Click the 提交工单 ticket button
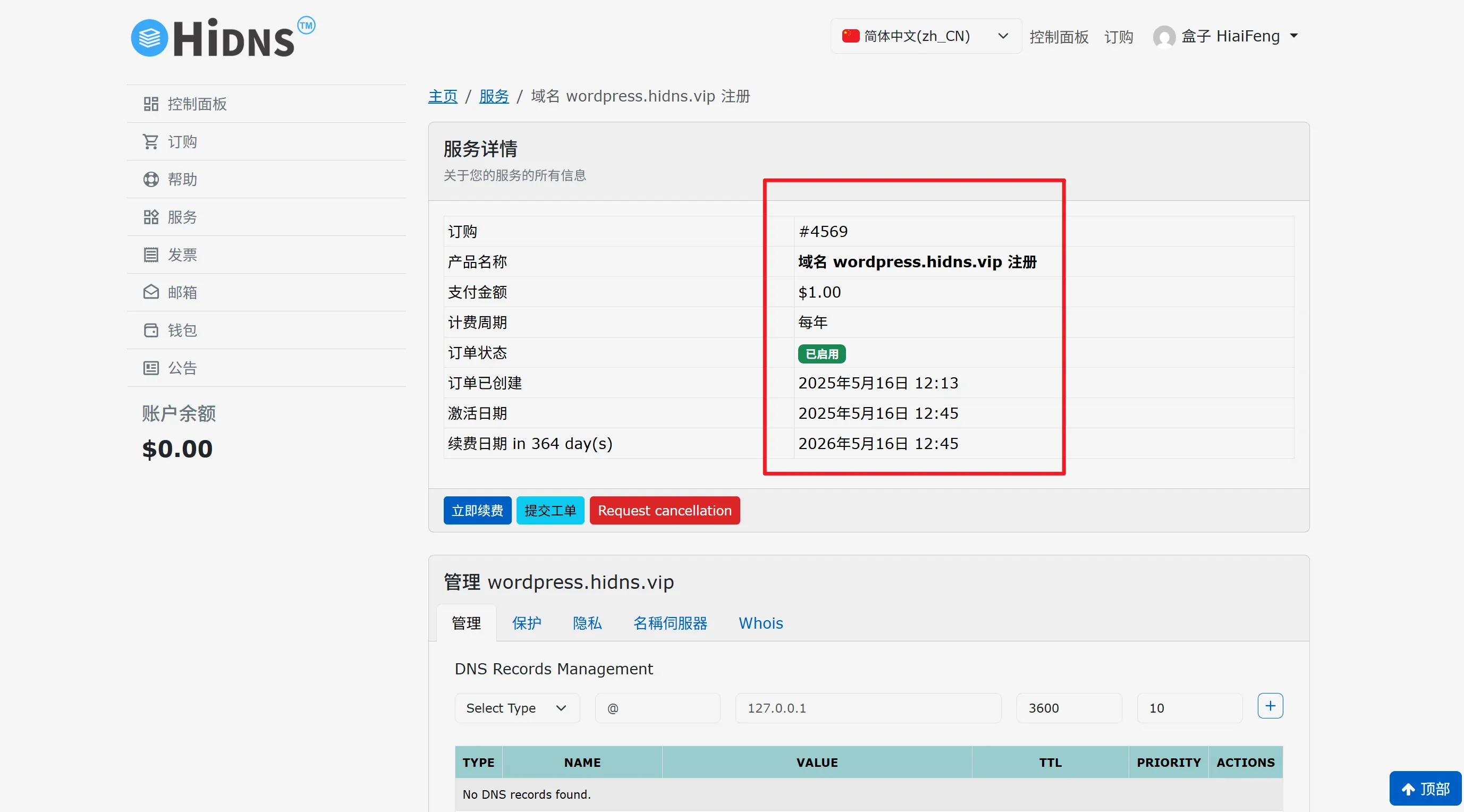 [550, 510]
